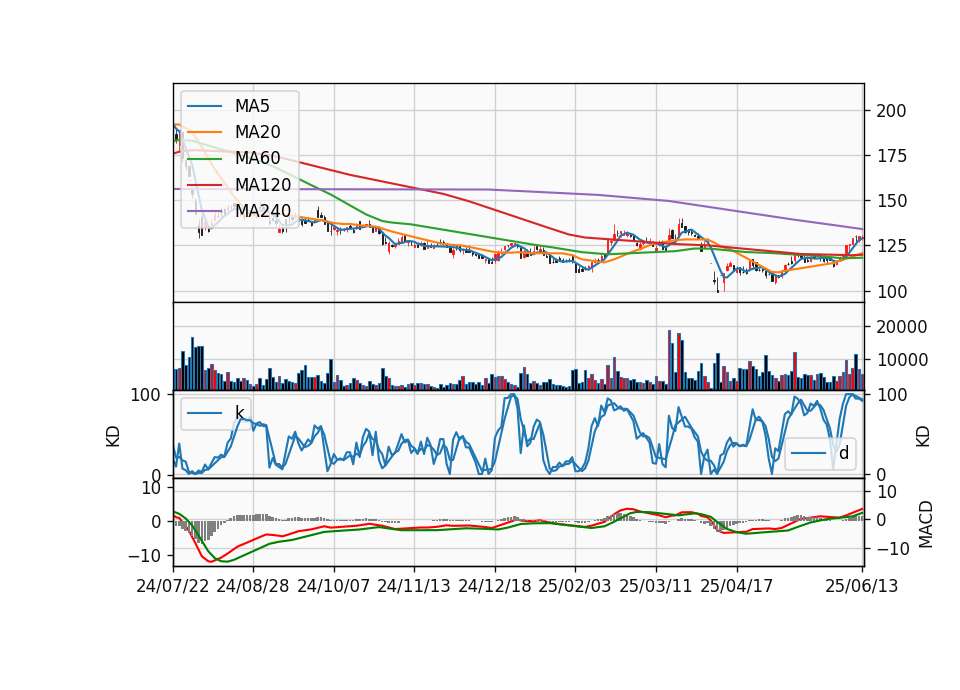The width and height of the screenshot is (960, 690).
Task: Click the 100 tick on left KD axis
Action: pyautogui.click(x=146, y=395)
